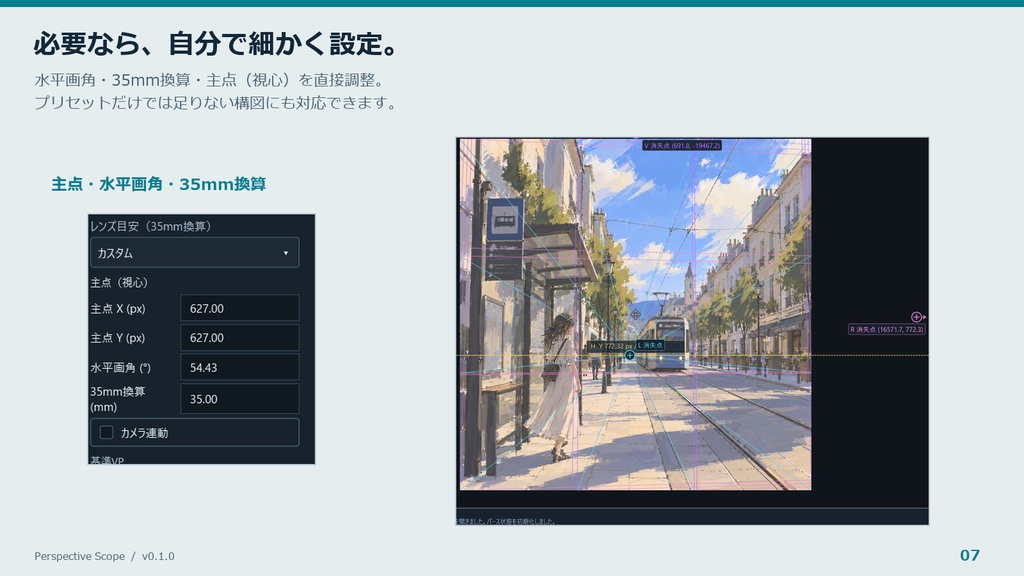Click the 主点・水平画角・35mm換算 heading
Viewport: 1024px width, 576px height.
pos(159,184)
